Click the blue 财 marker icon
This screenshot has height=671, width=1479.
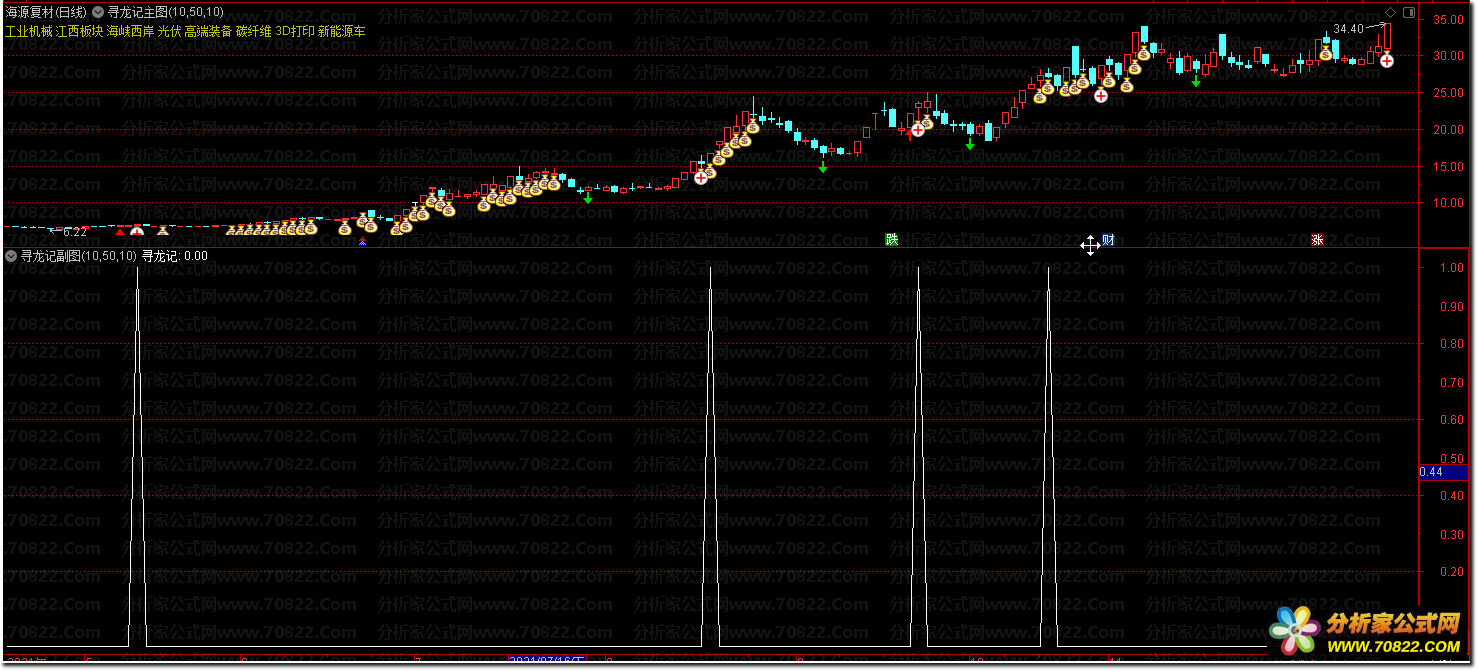pos(1108,240)
